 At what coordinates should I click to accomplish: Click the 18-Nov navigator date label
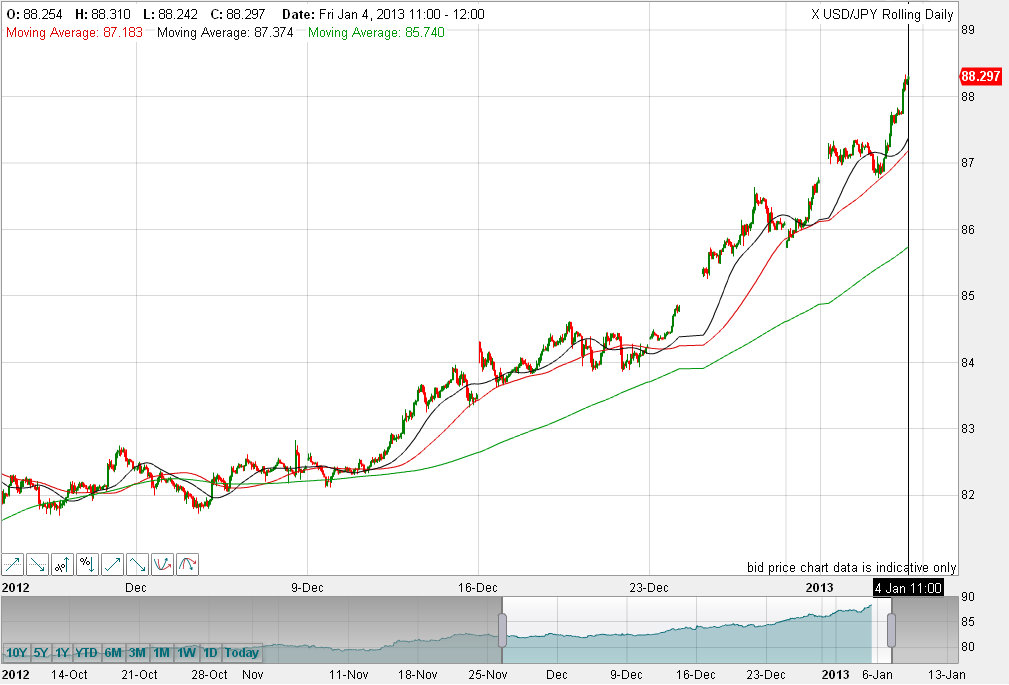[x=418, y=675]
